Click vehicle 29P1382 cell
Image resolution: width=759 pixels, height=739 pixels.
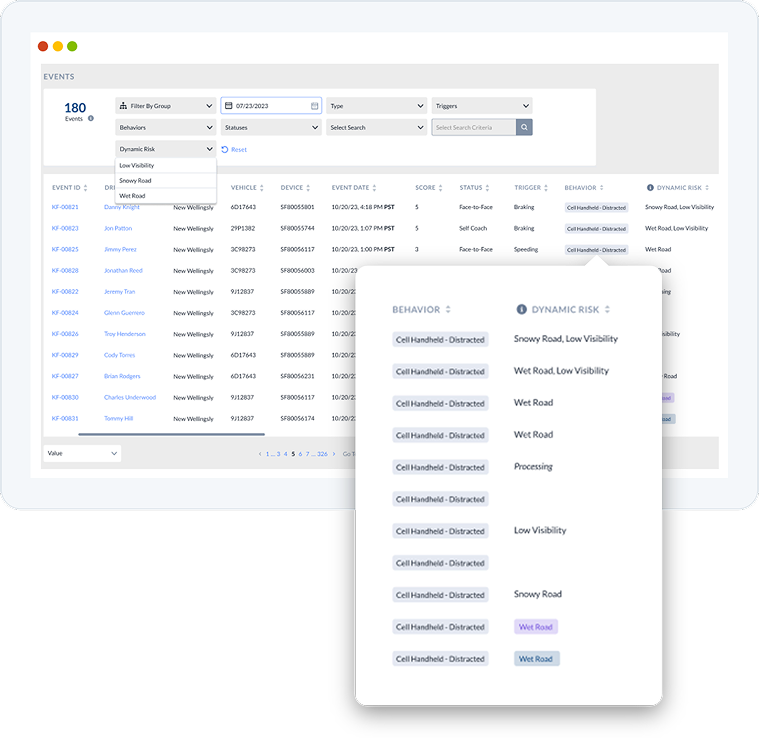point(243,228)
